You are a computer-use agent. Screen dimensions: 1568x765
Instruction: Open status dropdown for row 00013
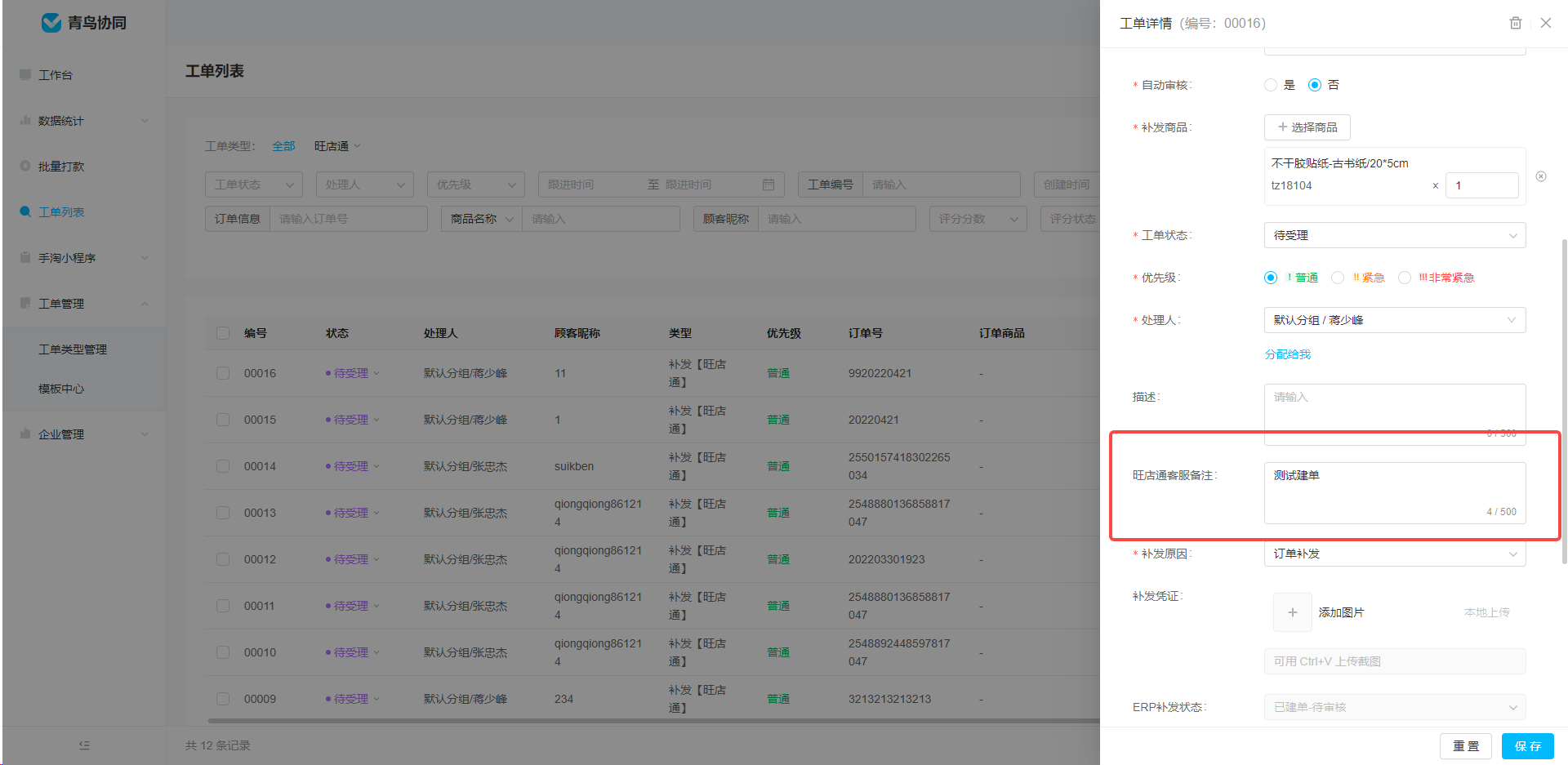pos(353,513)
